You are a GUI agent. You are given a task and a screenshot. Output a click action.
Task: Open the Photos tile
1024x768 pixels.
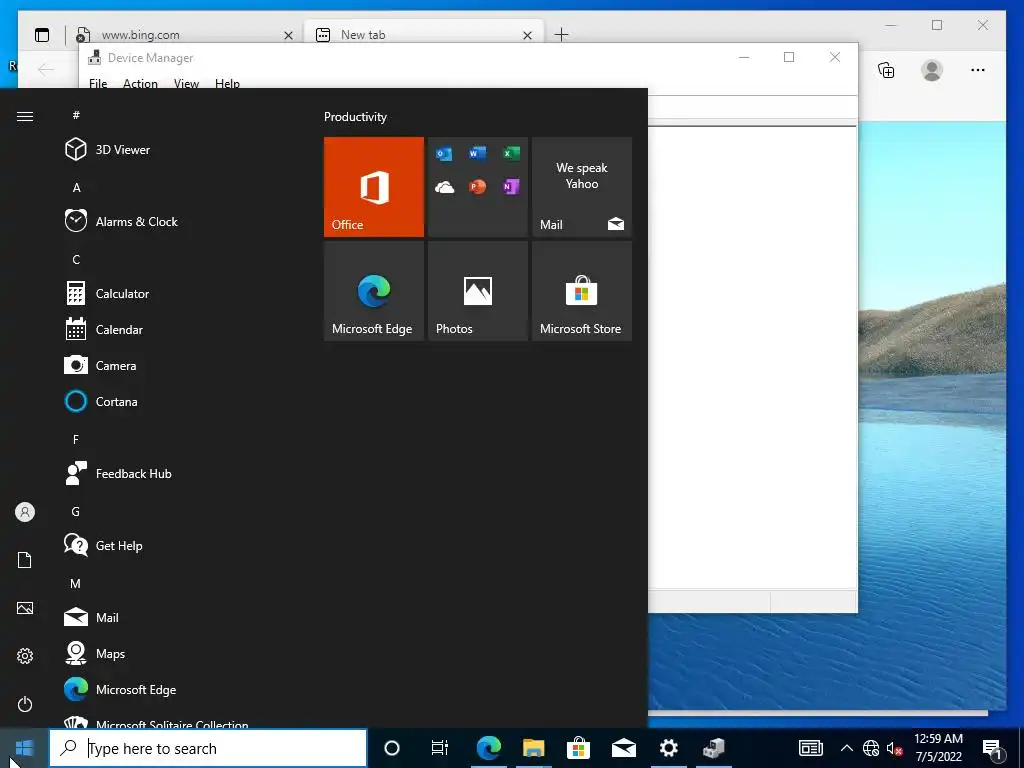point(477,291)
